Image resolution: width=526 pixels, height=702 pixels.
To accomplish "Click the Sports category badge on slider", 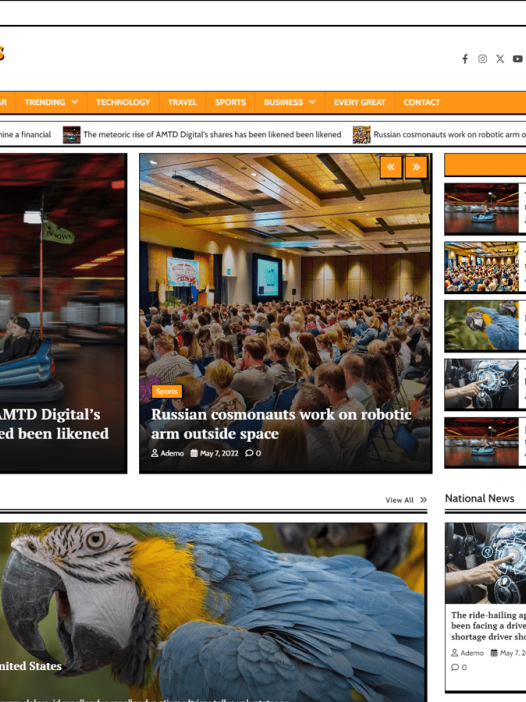I will (x=167, y=391).
